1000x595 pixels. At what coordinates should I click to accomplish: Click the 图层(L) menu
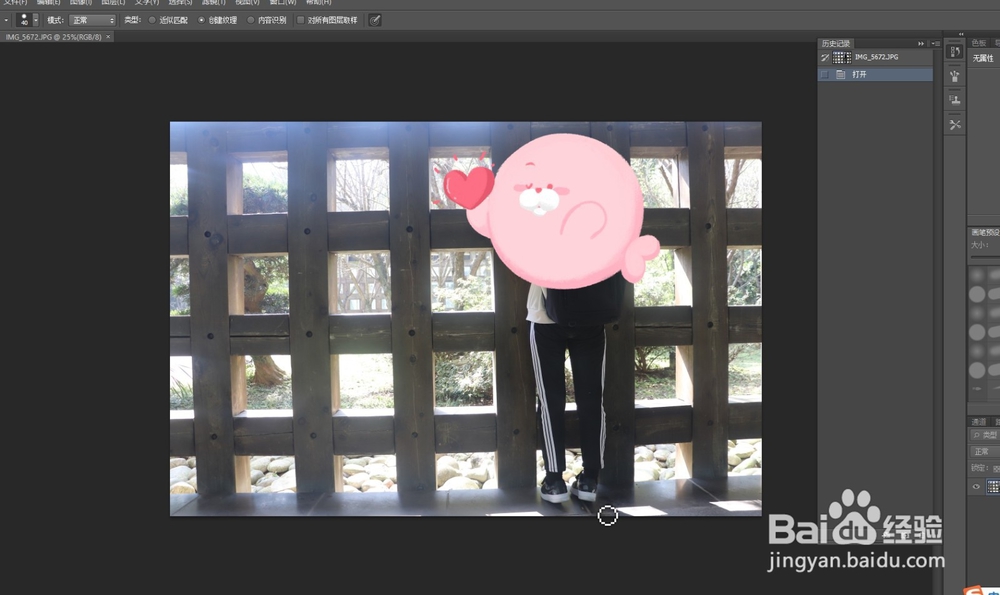click(x=113, y=3)
